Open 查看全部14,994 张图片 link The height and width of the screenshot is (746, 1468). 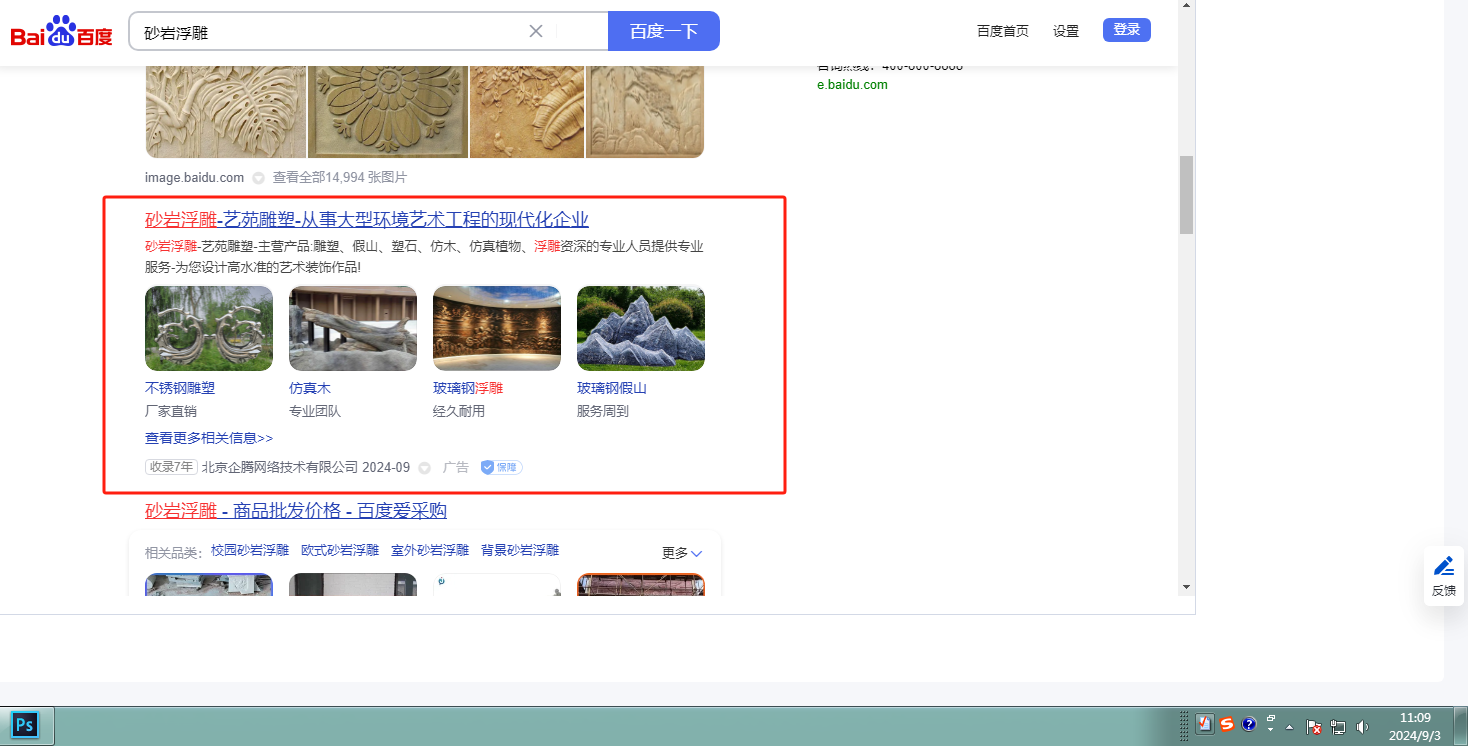340,178
